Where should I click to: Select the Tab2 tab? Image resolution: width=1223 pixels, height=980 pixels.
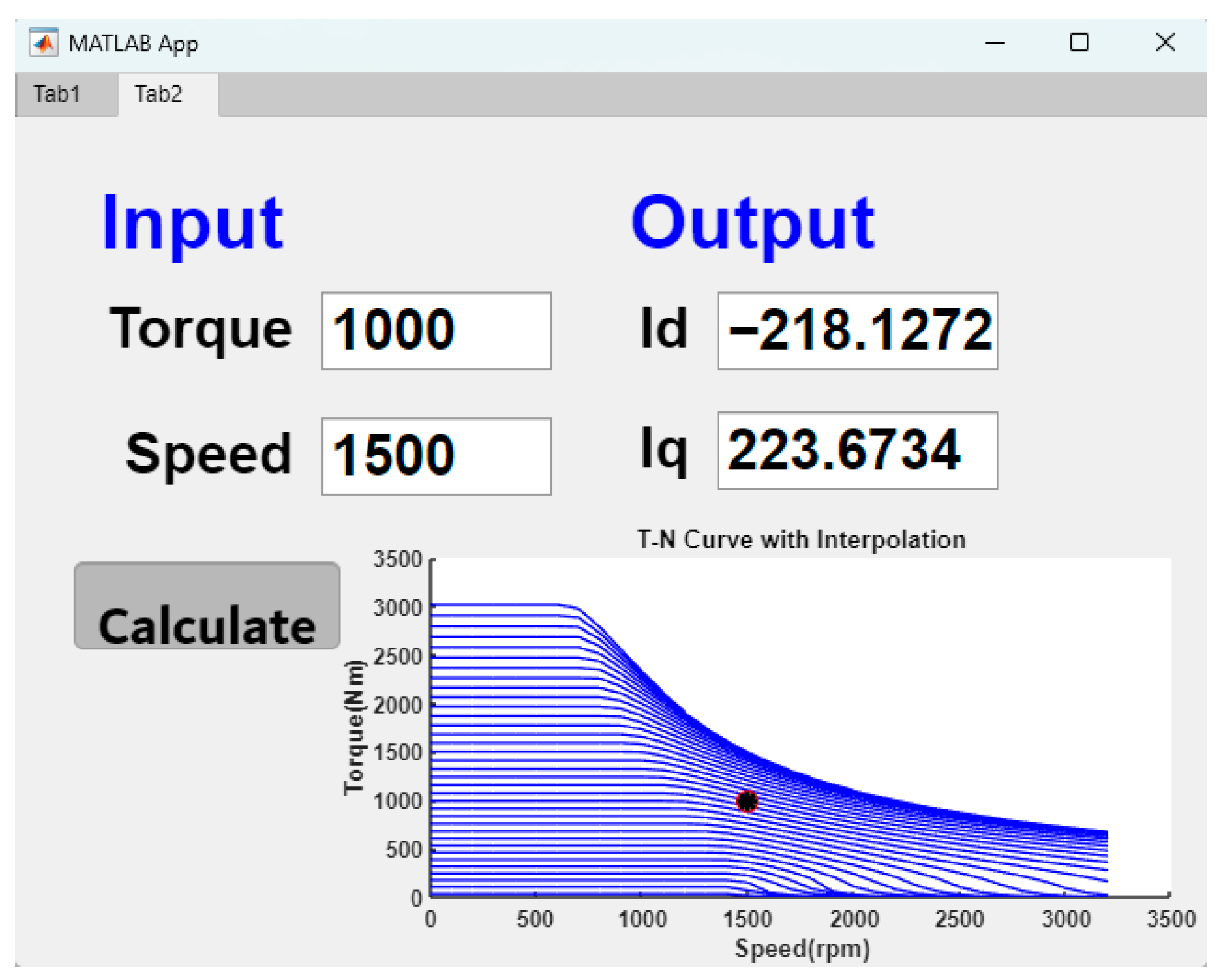pyautogui.click(x=159, y=94)
